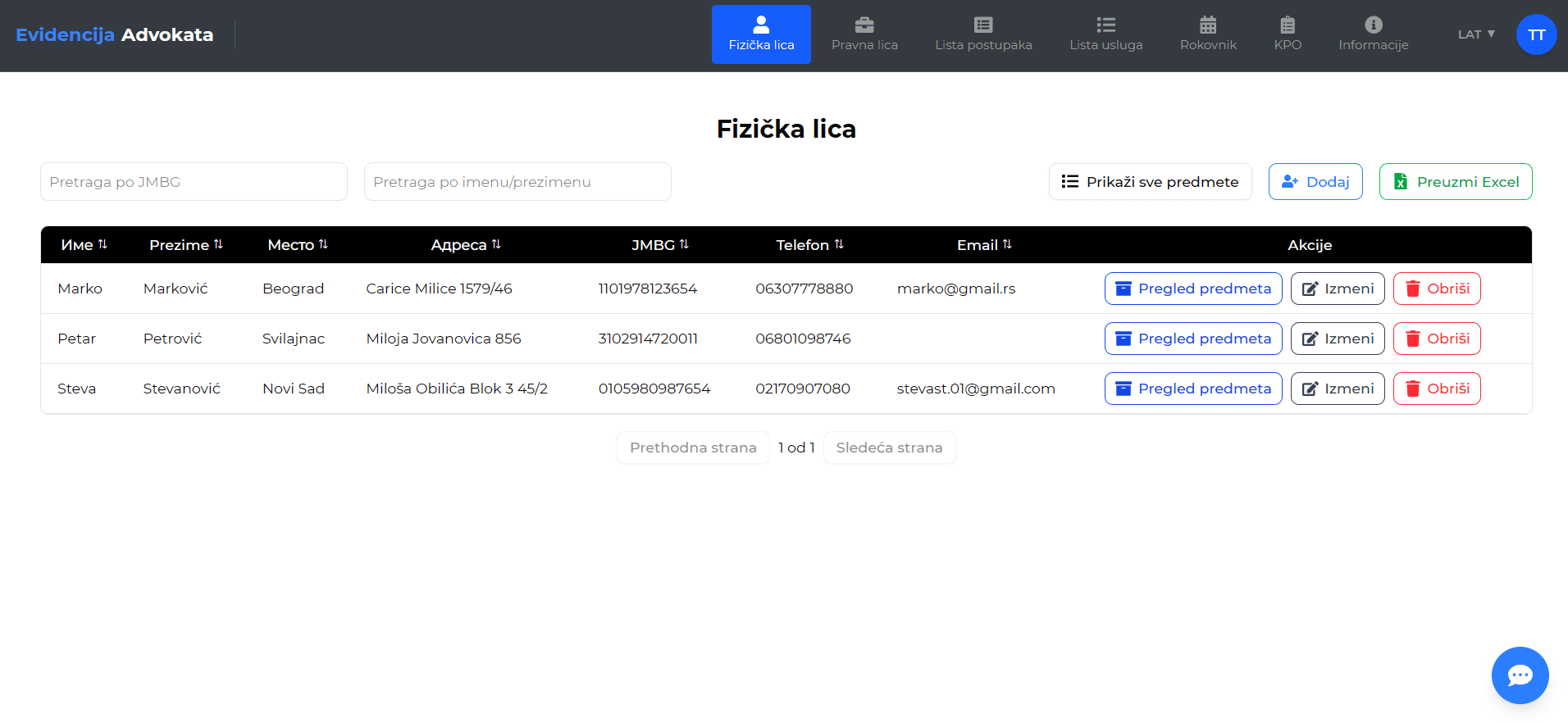Image resolution: width=1568 pixels, height=723 pixels.
Task: Go to Lista usluga tab
Action: (1105, 34)
